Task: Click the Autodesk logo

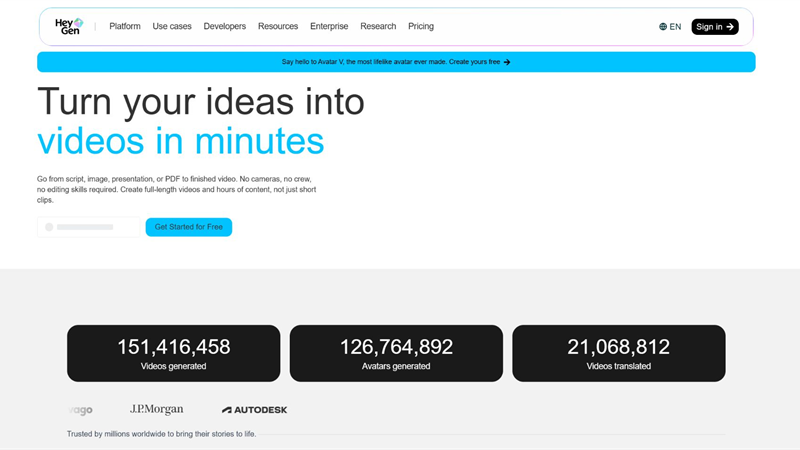Action: (x=255, y=410)
